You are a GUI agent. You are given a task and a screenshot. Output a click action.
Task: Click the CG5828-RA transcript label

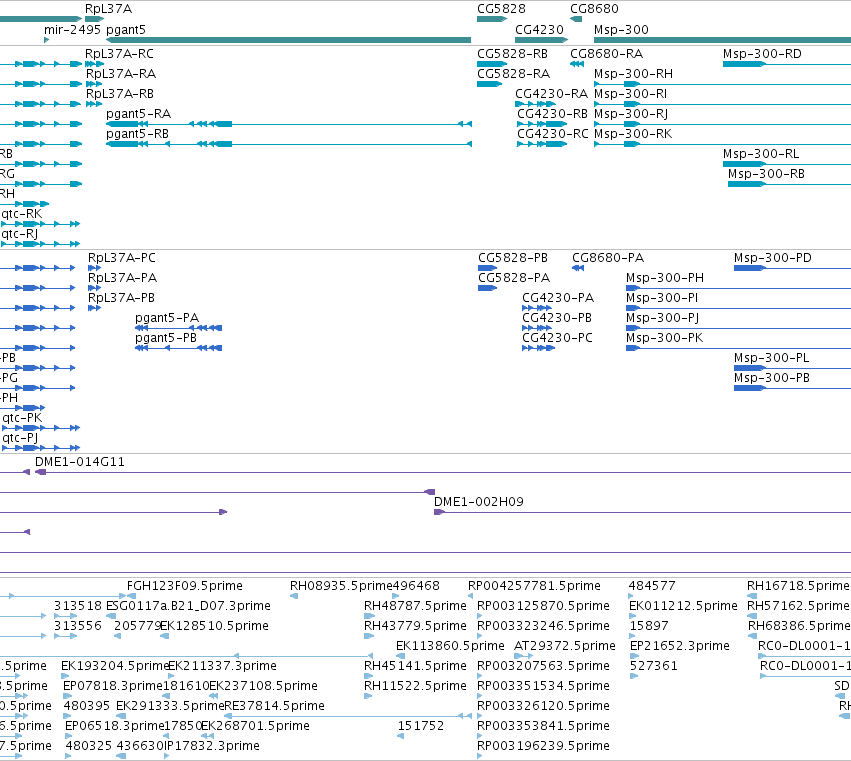click(x=513, y=74)
